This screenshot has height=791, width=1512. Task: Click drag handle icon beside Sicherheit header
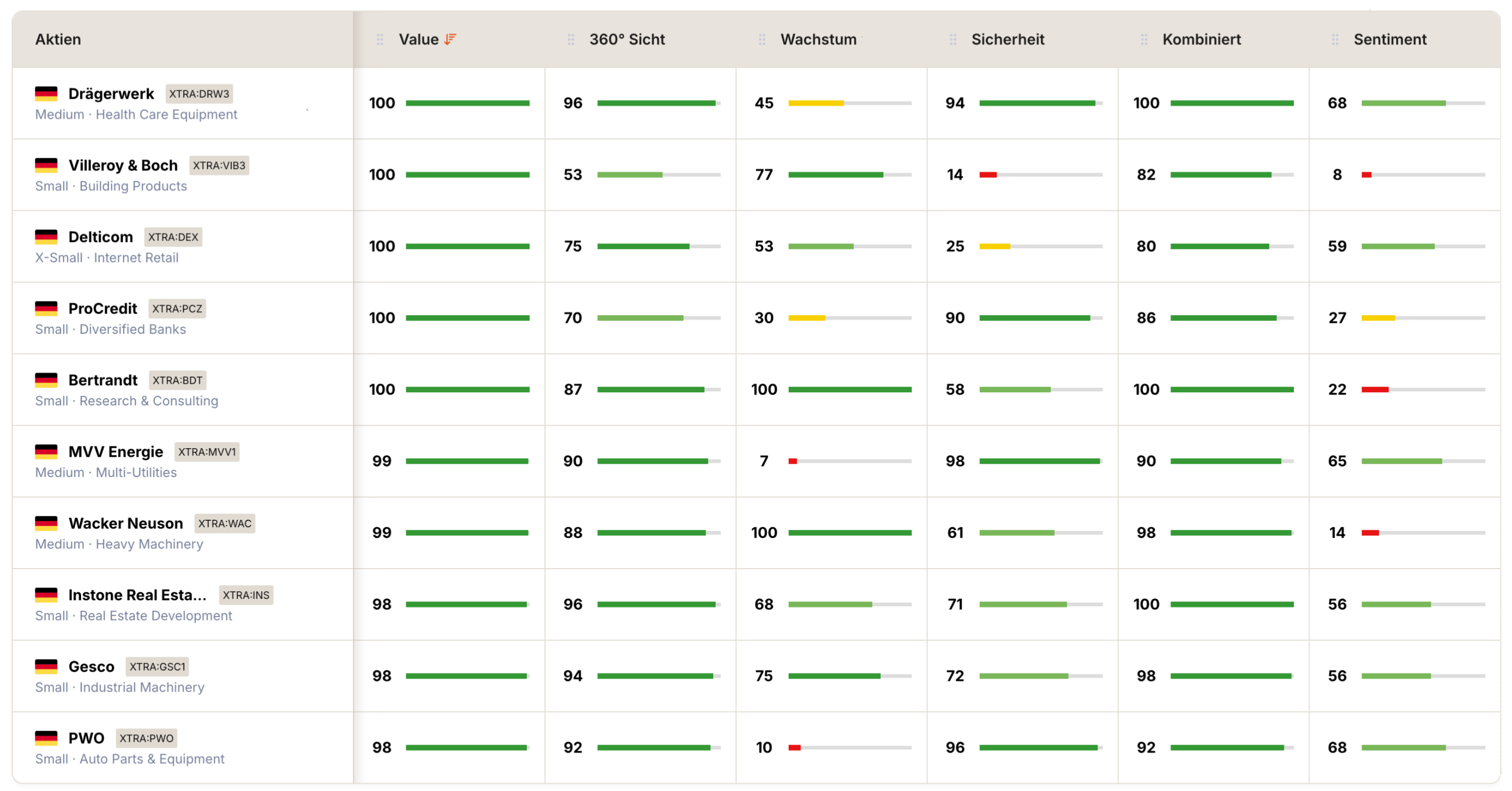(953, 39)
